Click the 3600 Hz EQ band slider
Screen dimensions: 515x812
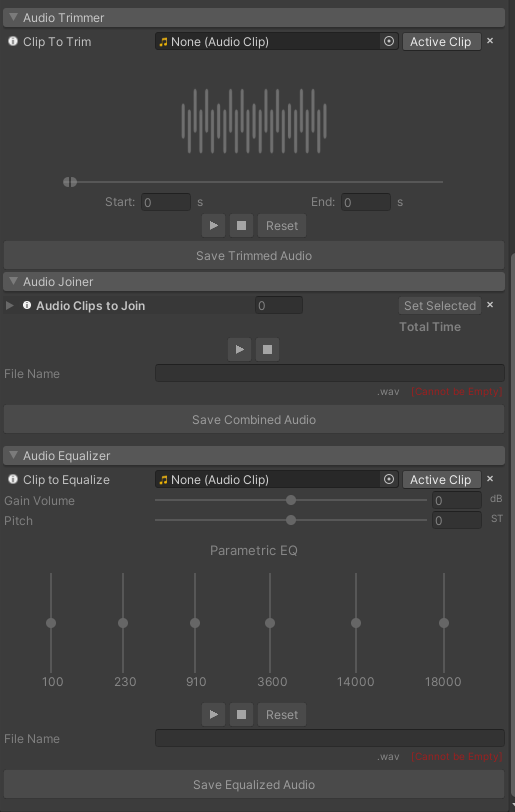[x=270, y=623]
